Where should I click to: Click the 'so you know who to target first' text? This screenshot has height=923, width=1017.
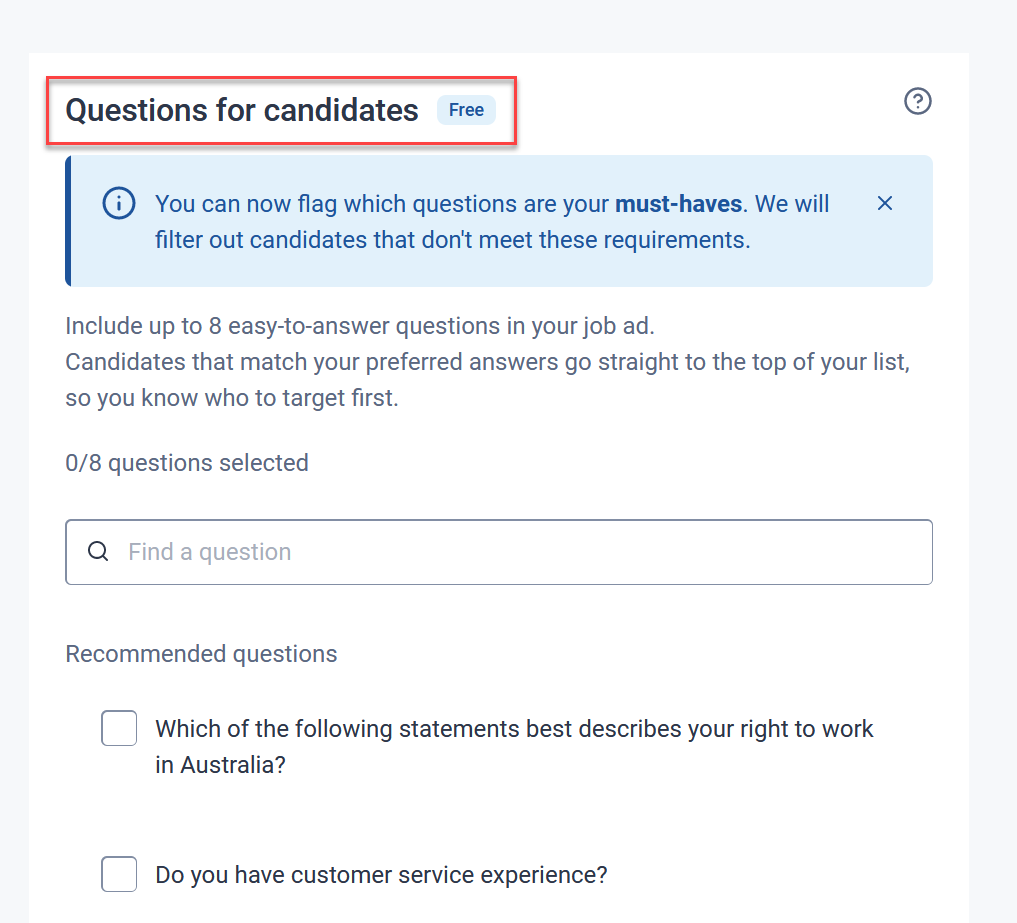pyautogui.click(x=231, y=398)
